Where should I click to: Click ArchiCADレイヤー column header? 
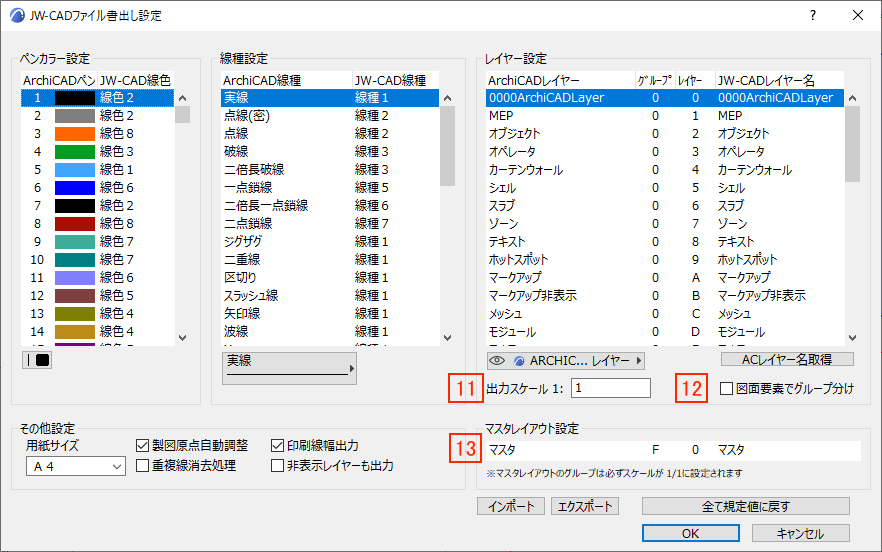pos(560,80)
